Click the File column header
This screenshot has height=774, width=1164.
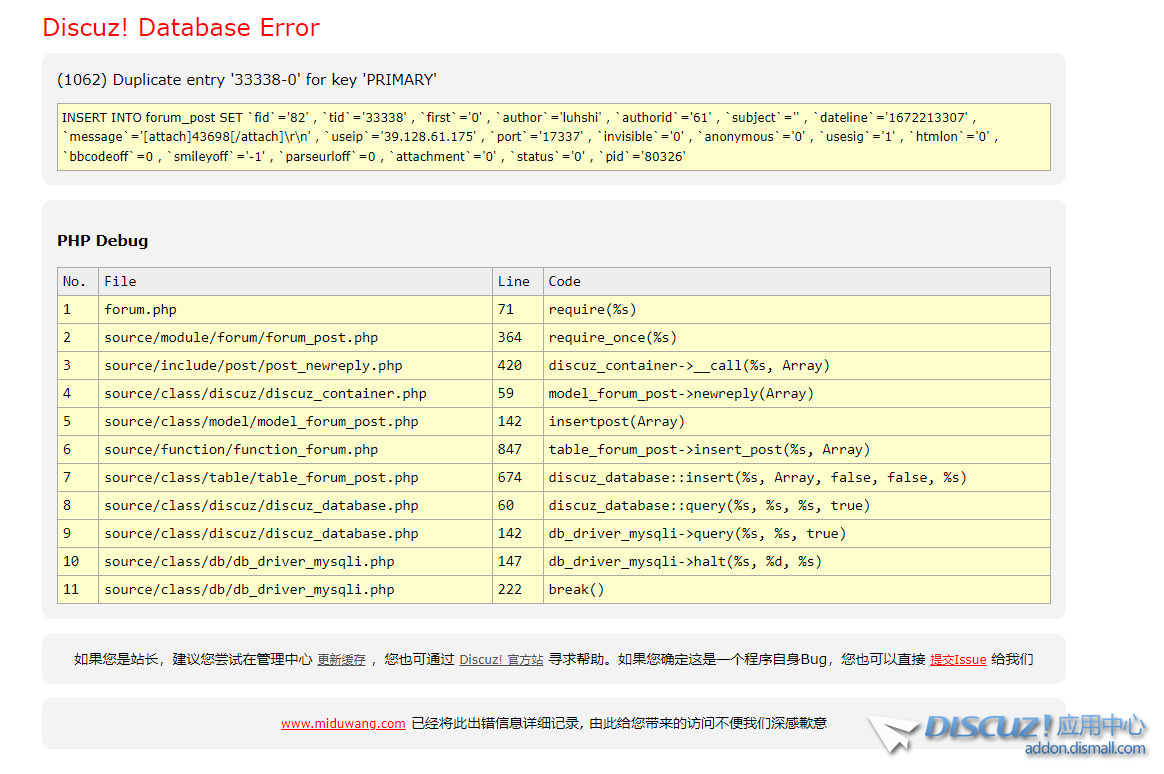click(295, 281)
